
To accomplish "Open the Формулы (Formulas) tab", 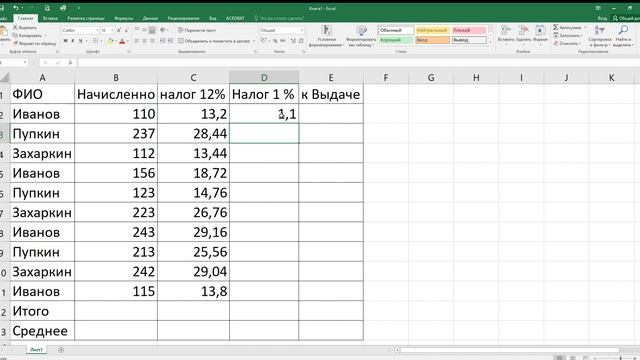I will point(124,18).
